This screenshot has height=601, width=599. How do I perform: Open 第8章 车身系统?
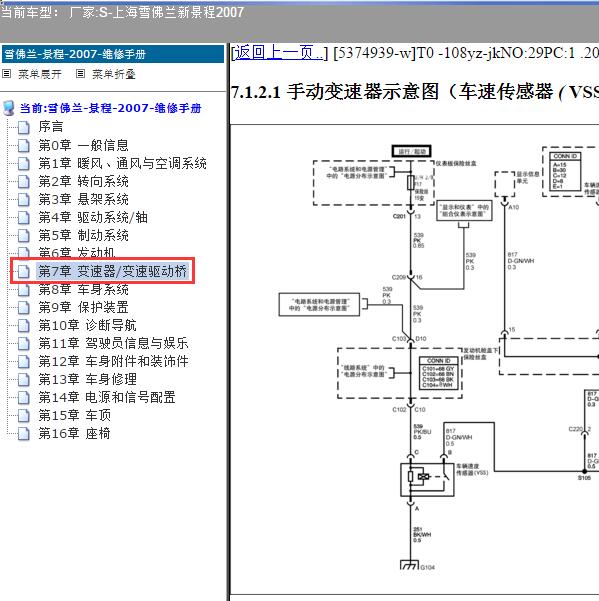(83, 289)
